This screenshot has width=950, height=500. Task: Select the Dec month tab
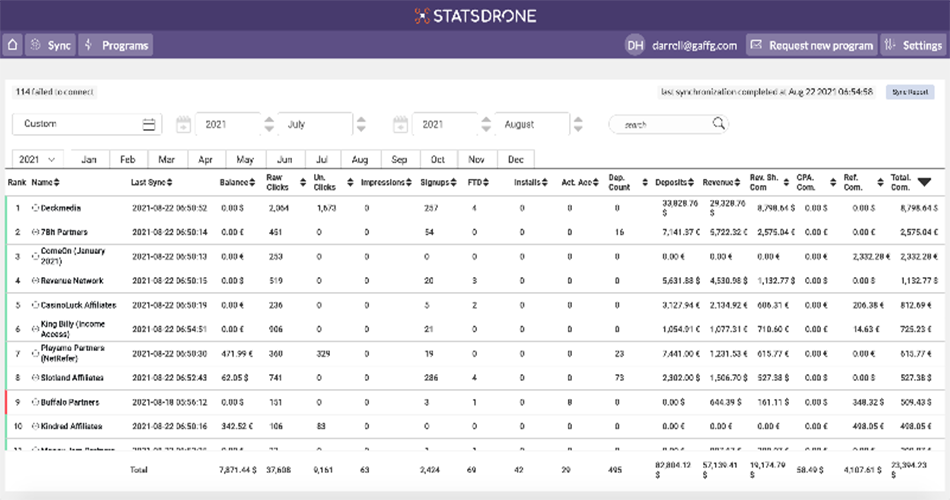(x=515, y=159)
